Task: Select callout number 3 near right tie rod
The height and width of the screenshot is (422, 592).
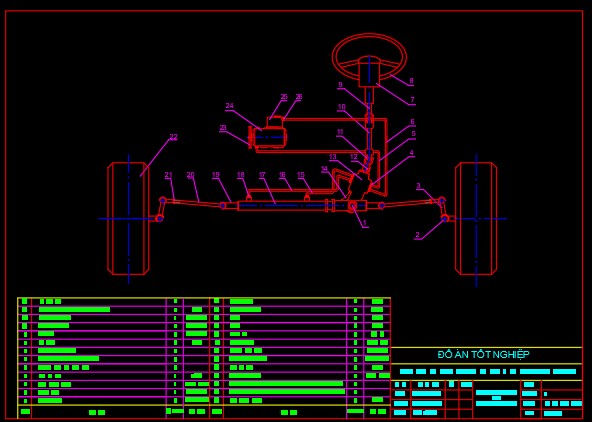Action: 418,186
